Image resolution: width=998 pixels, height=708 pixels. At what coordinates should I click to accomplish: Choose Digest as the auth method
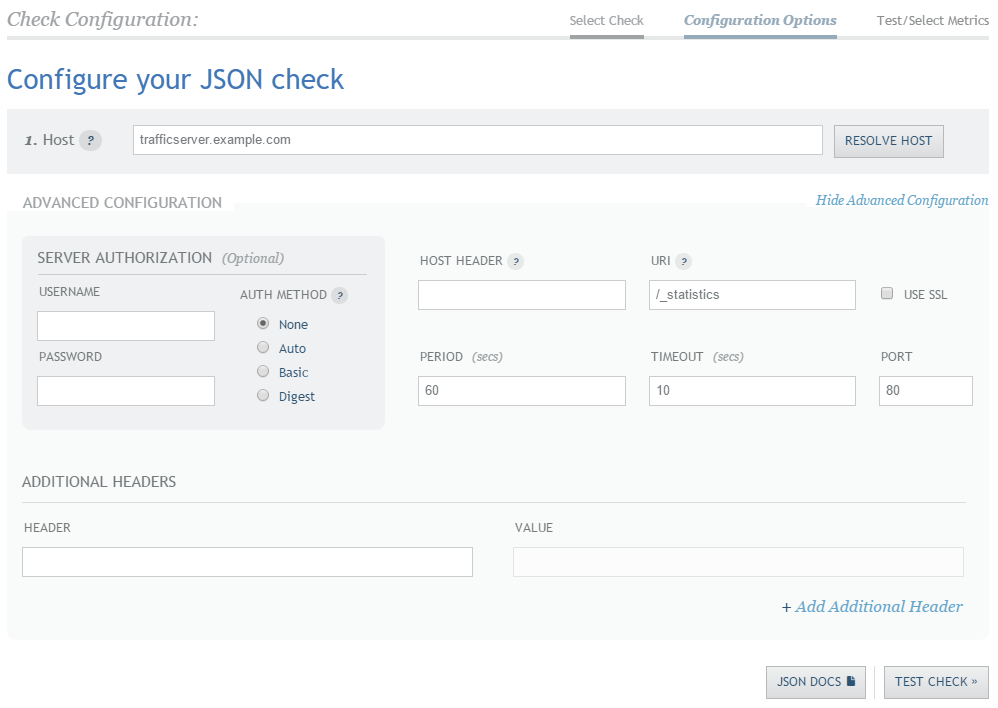262,395
